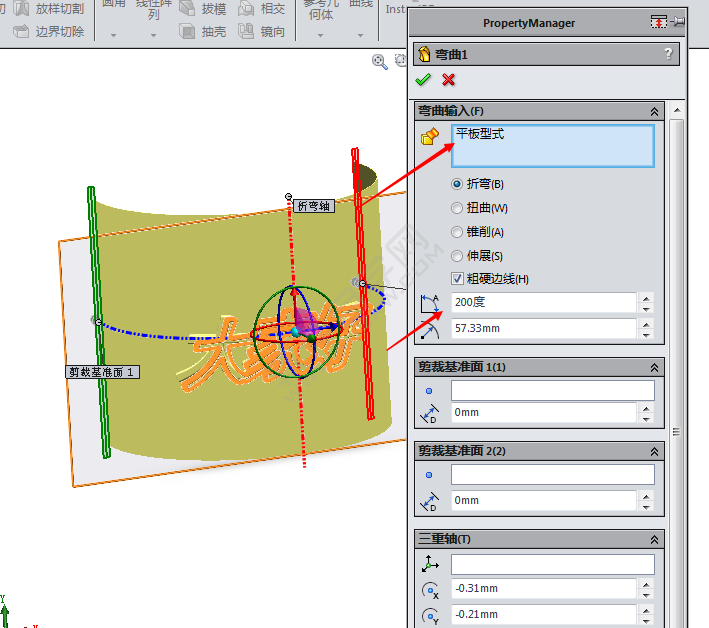Image resolution: width=709 pixels, height=628 pixels.
Task: Open the 曲线 curves dropdown arrow
Action: click(360, 35)
